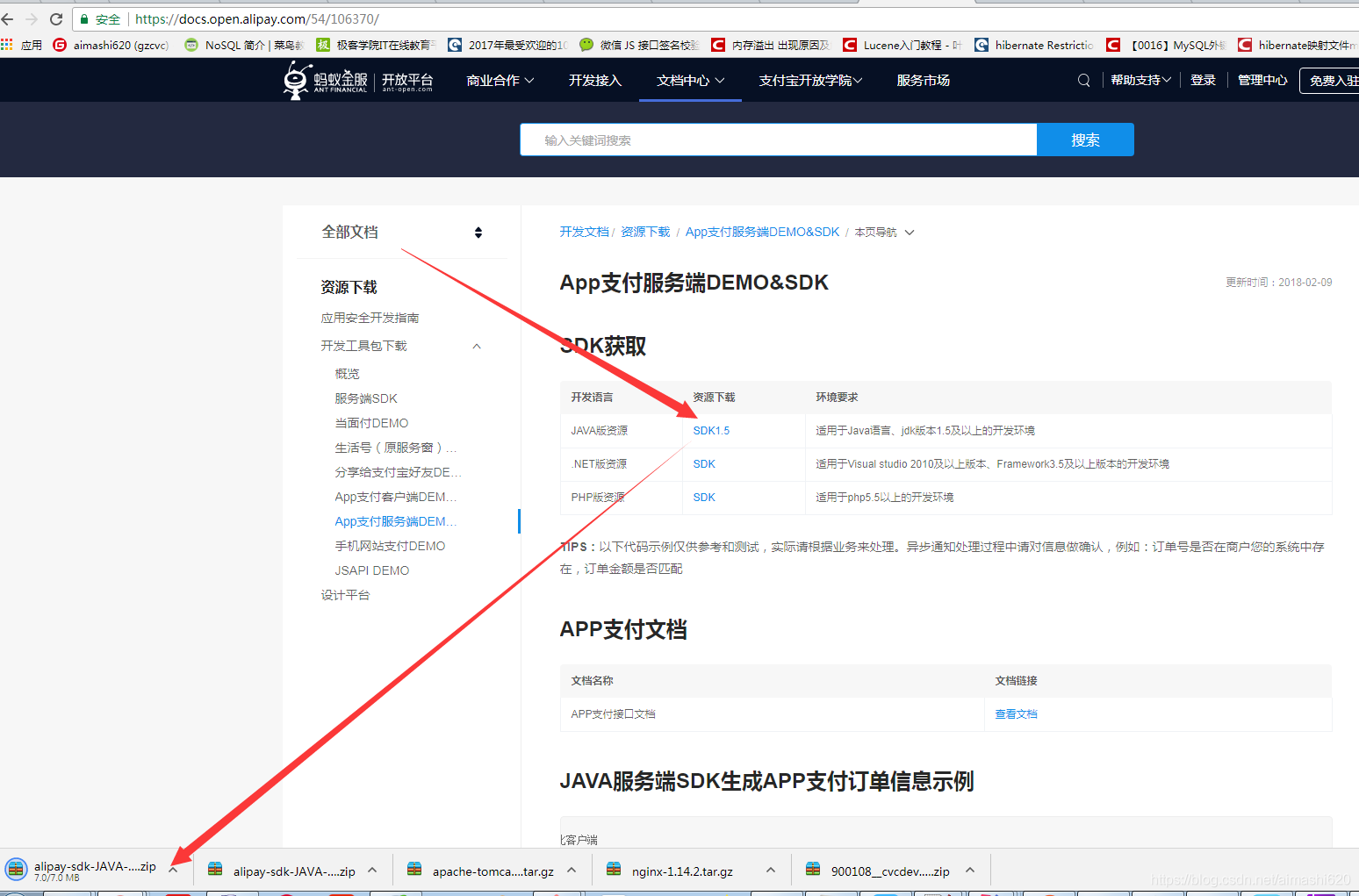Image resolution: width=1359 pixels, height=896 pixels.
Task: Open the 【0016】MySQL bookmark
Action: click(1166, 45)
